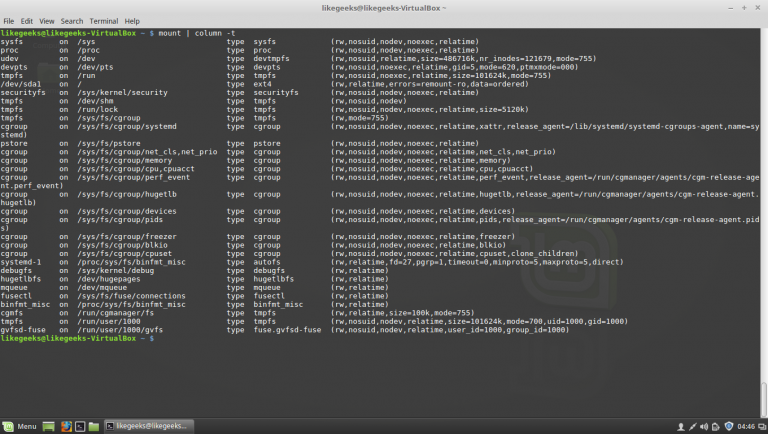Open the Help menu
Screen dimensions: 768x434
[132, 21]
